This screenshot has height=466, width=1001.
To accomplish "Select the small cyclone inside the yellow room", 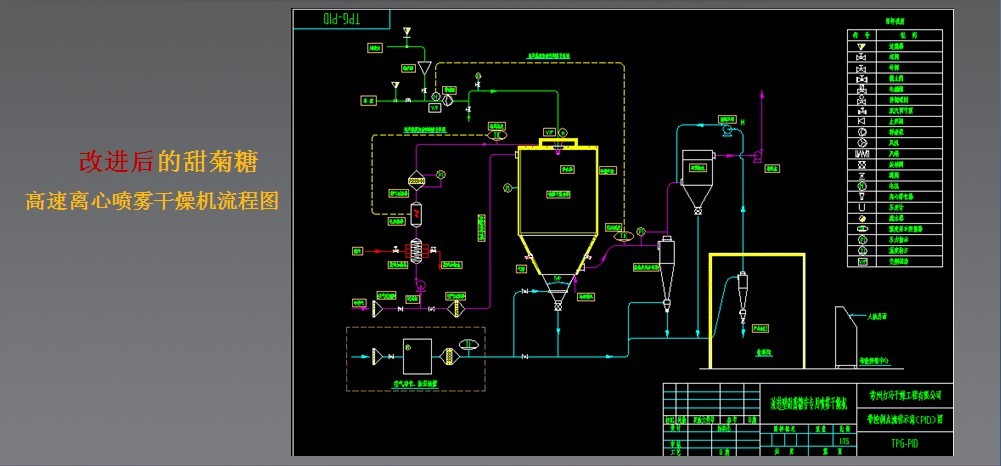I will pos(741,293).
